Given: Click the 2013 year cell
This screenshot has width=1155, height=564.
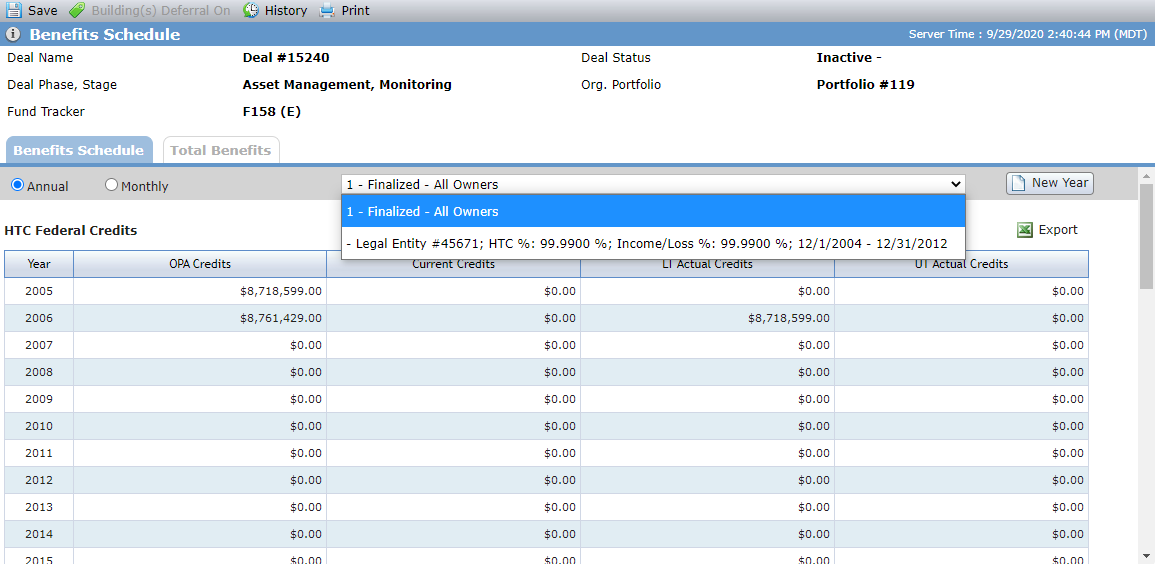Looking at the screenshot, I should 39,507.
